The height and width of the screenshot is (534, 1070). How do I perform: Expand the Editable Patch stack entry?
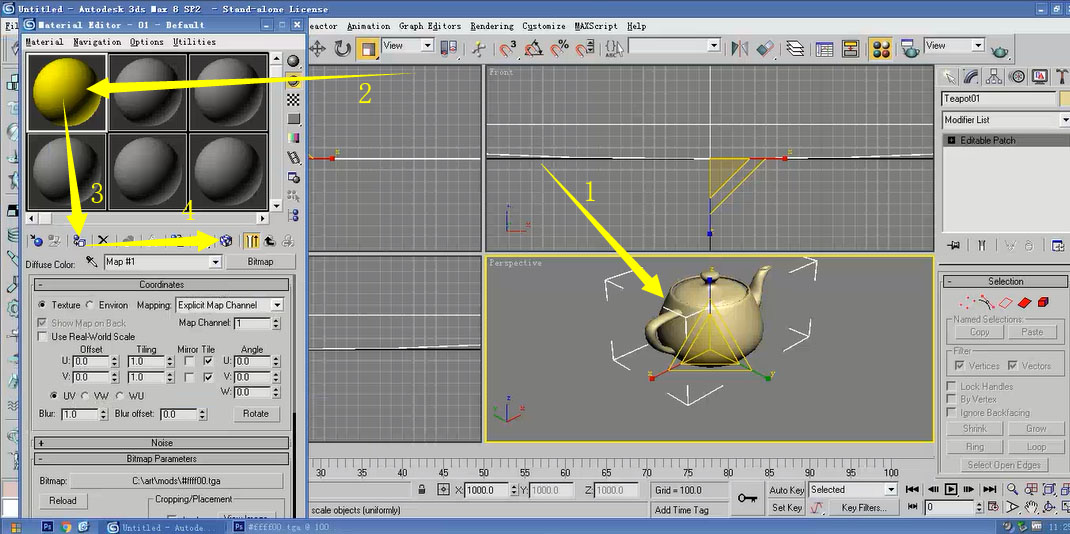coord(952,140)
